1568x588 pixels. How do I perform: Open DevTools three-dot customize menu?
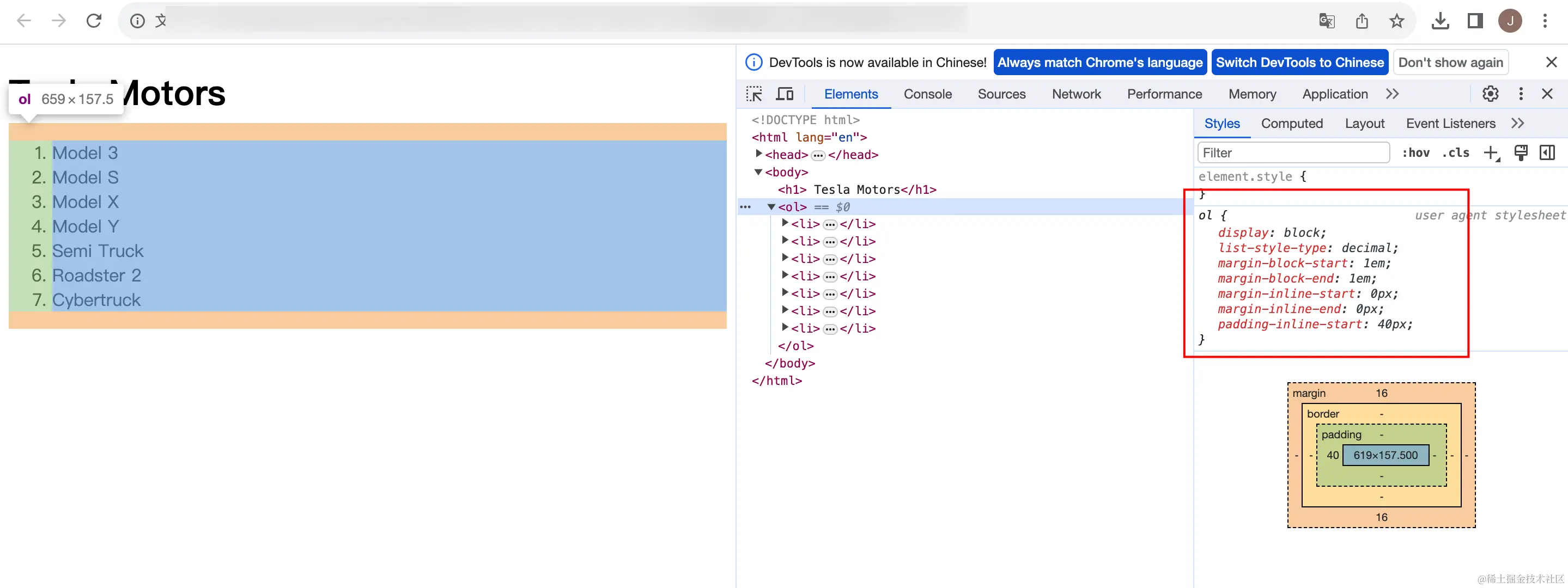[1521, 94]
